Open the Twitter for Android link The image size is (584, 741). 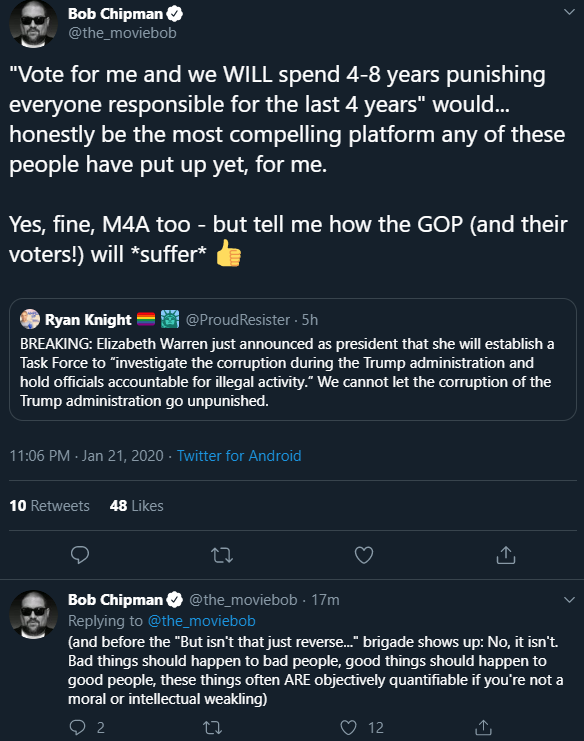point(239,456)
